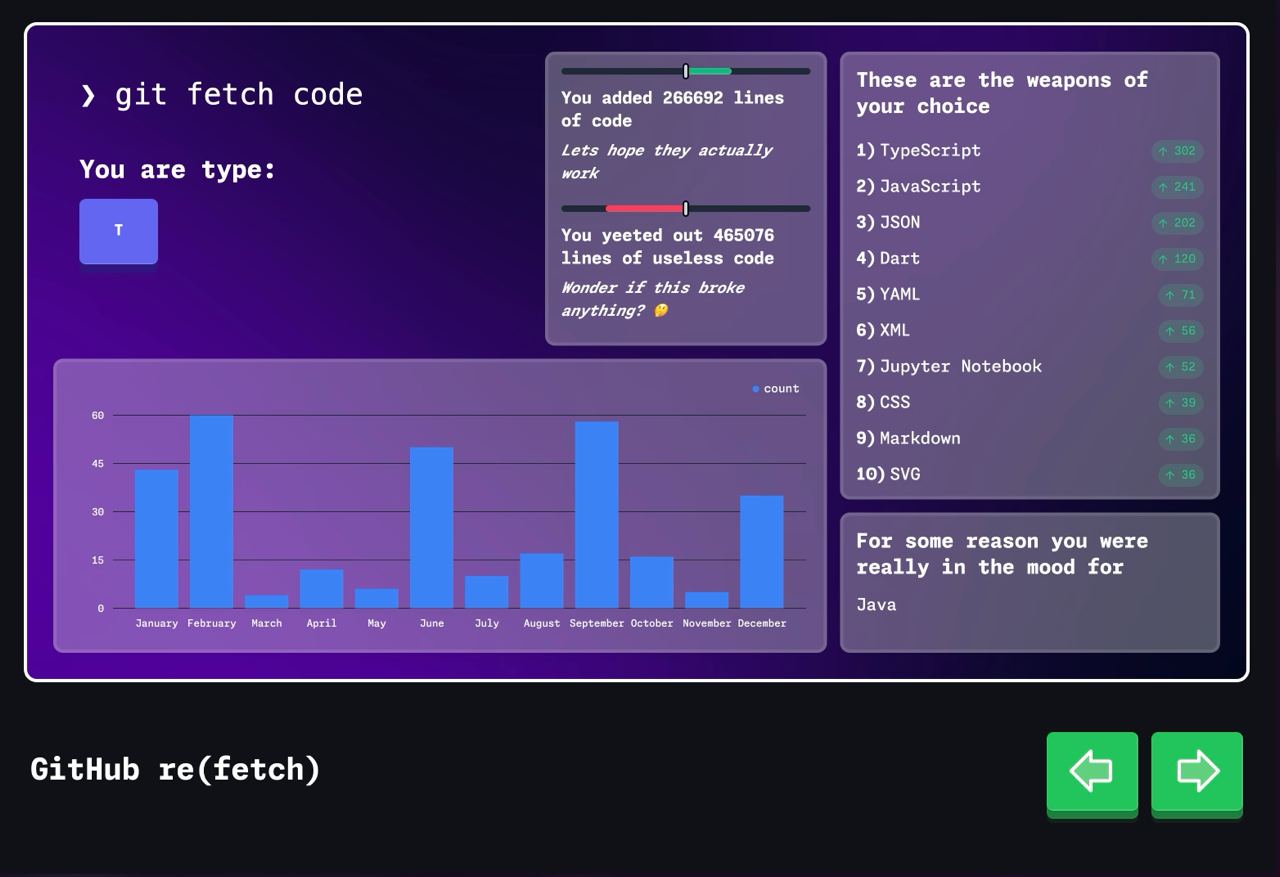Click the lines removed slider handle
The height and width of the screenshot is (877, 1280).
point(686,209)
